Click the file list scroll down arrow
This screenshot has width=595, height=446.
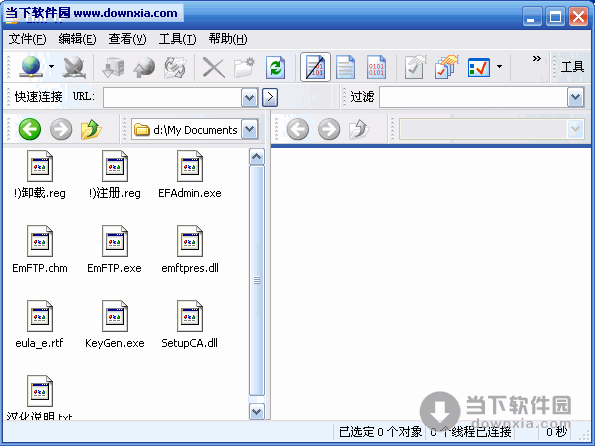tap(257, 411)
